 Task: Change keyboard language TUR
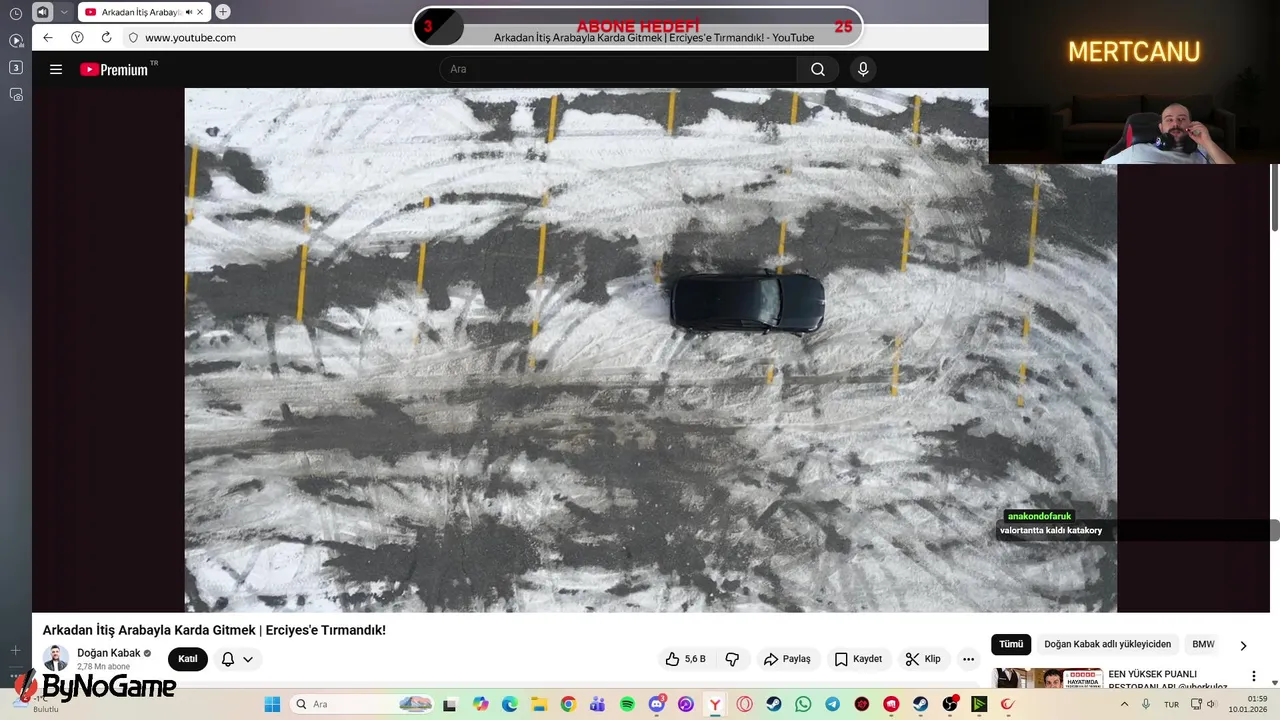(x=1171, y=704)
